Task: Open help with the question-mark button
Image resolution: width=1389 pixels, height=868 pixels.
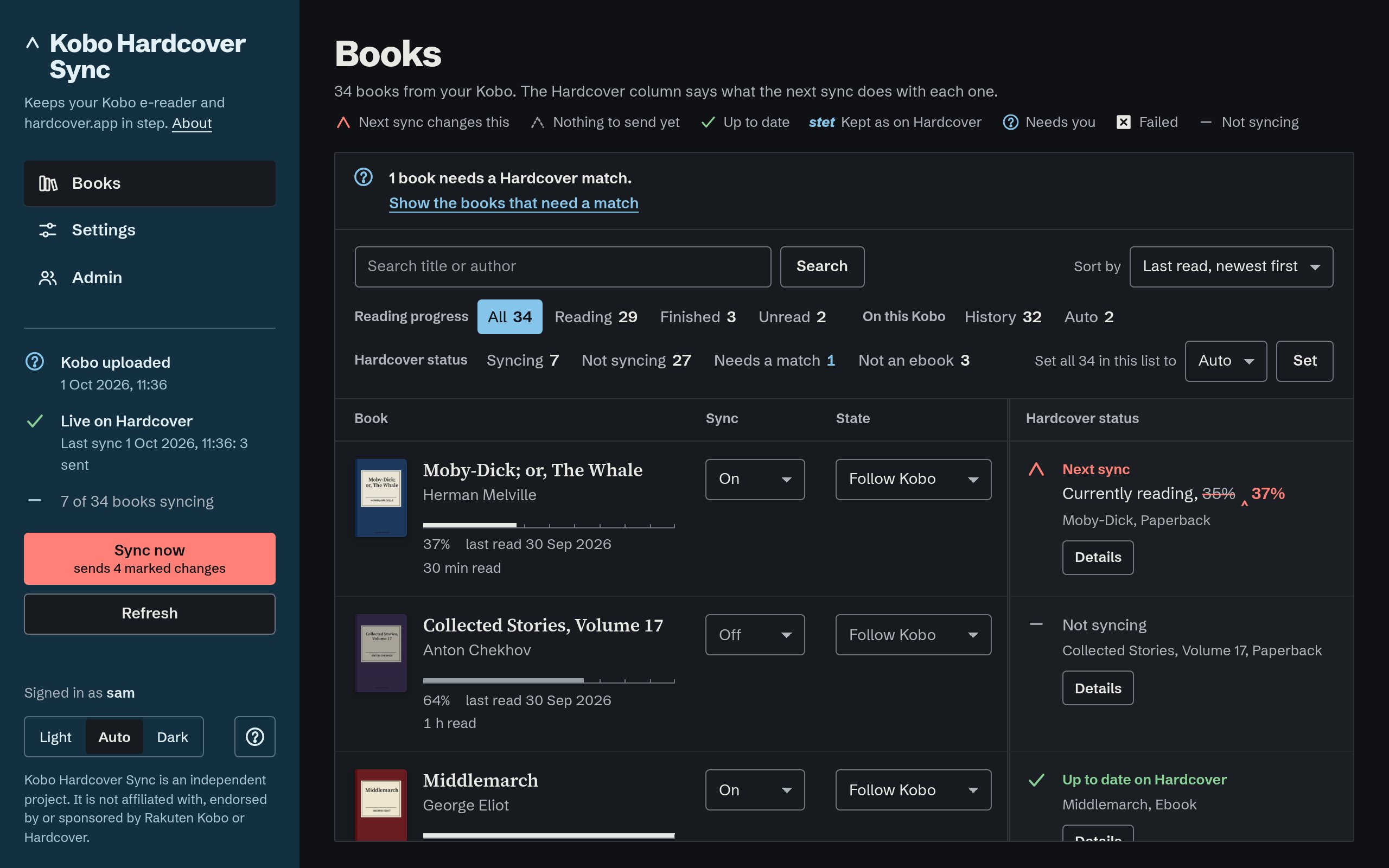Action: click(255, 737)
